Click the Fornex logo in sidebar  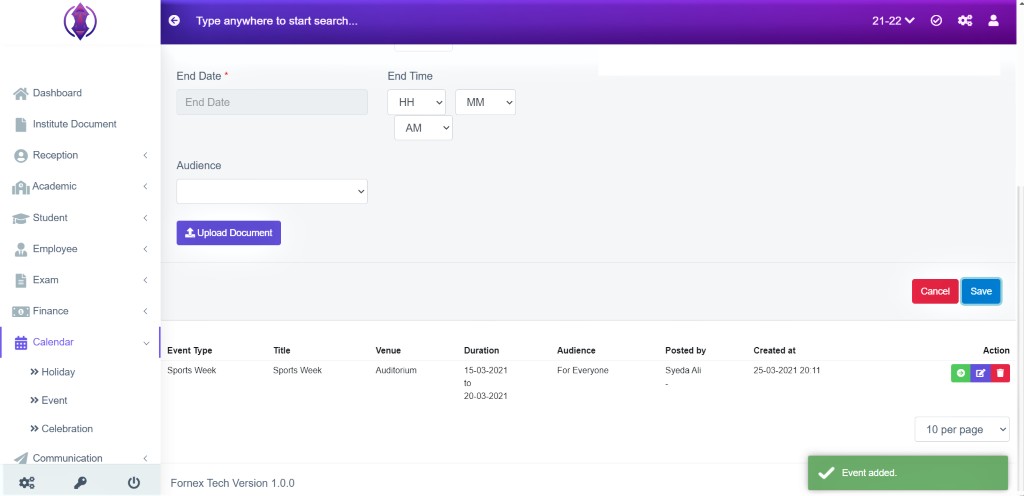(80, 21)
